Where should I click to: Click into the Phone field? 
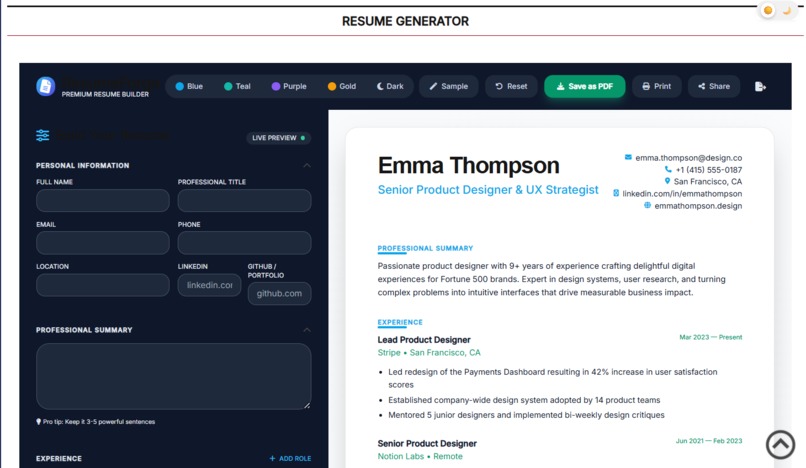[x=244, y=243]
